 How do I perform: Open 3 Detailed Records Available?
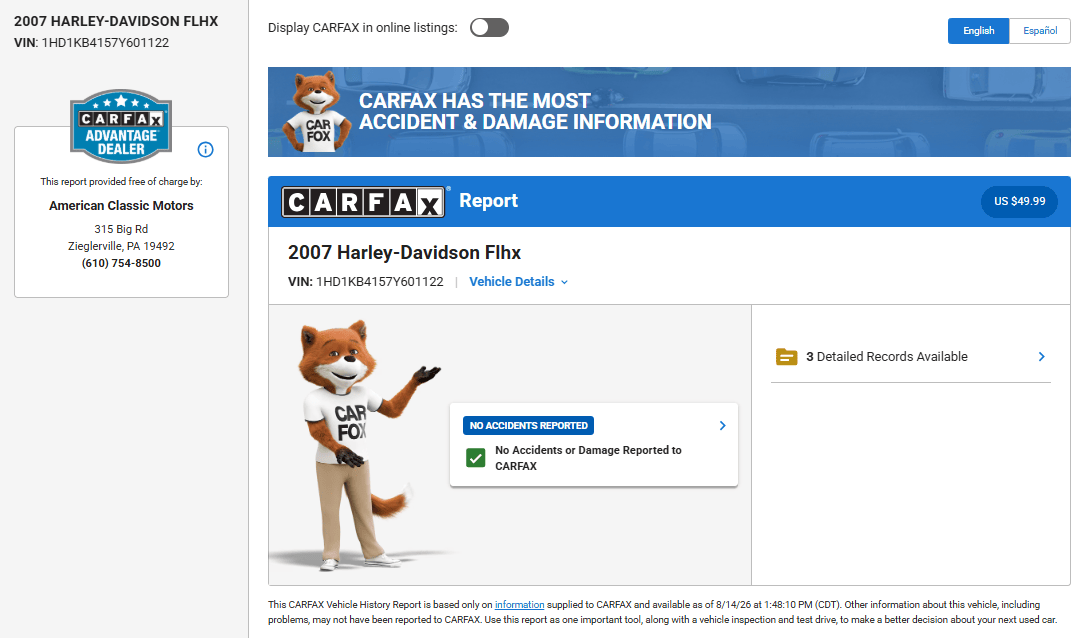[910, 356]
